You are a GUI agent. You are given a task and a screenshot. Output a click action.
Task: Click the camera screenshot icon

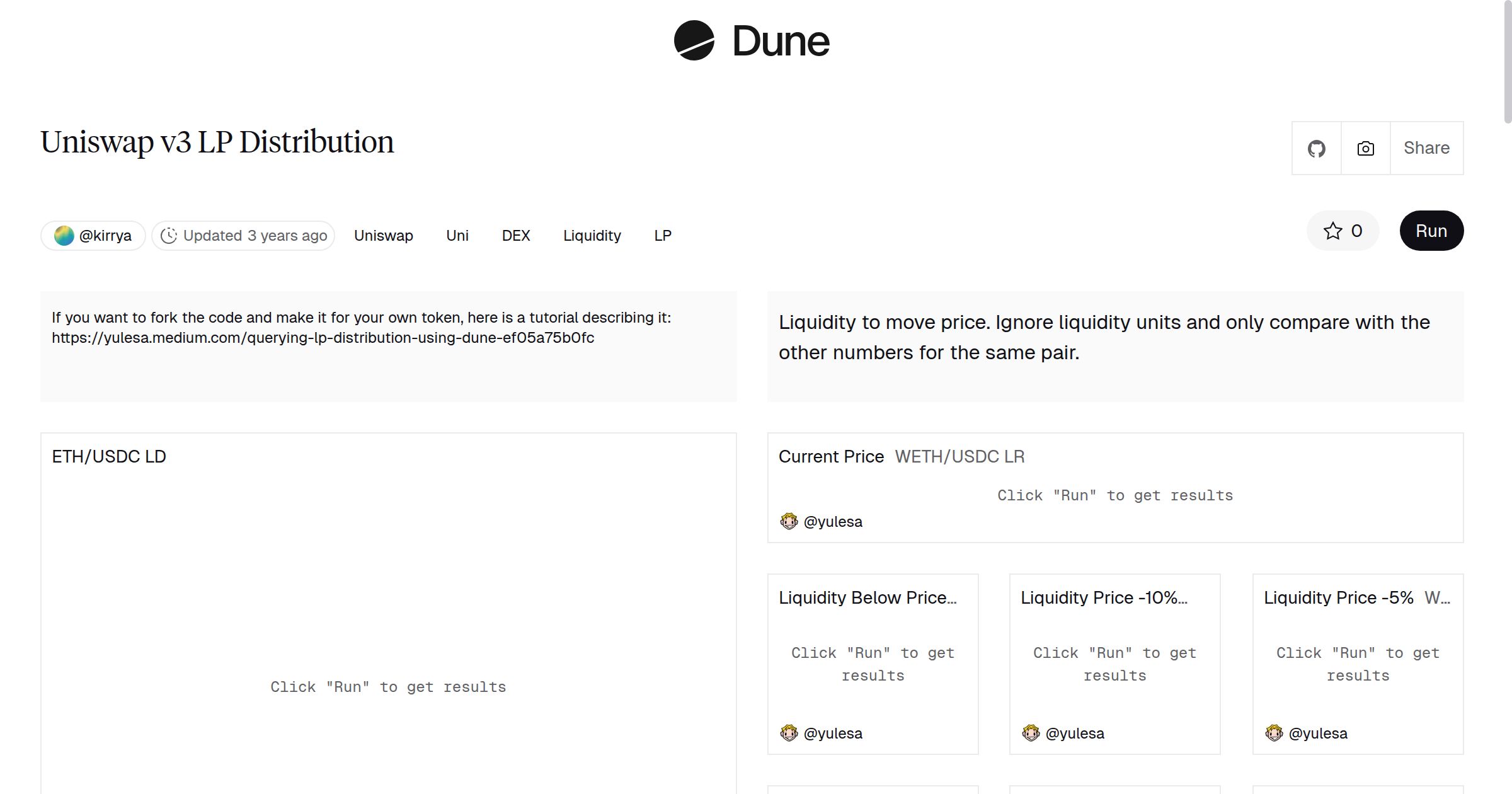click(1365, 147)
